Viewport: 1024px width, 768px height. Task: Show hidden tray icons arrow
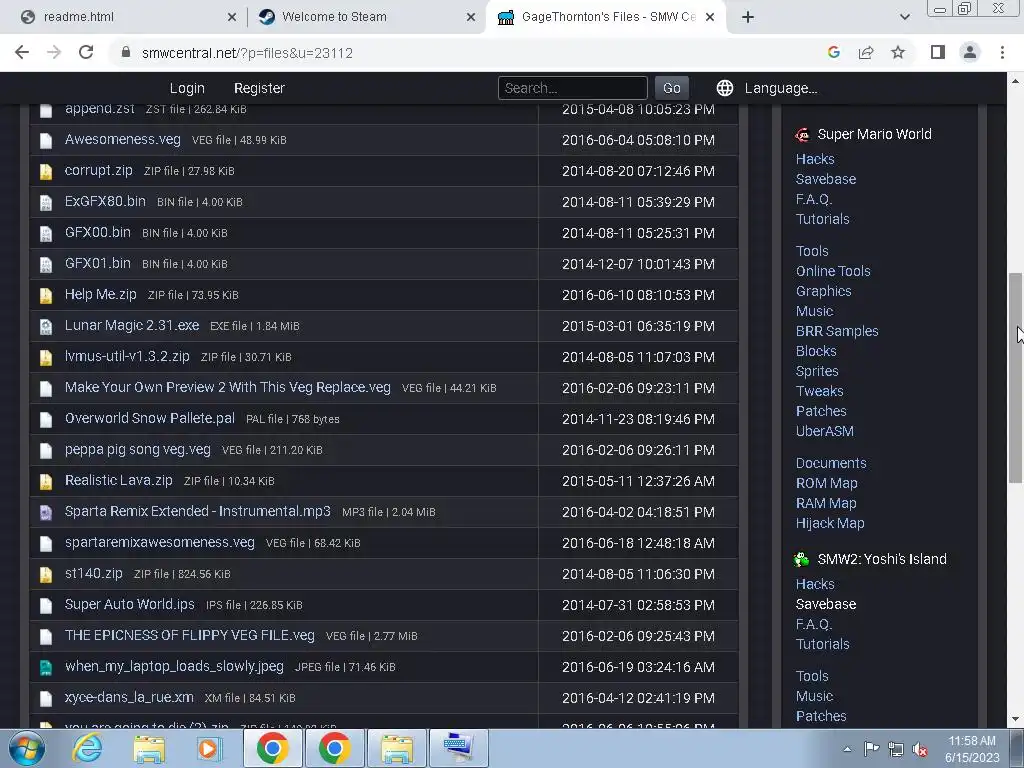[847, 749]
